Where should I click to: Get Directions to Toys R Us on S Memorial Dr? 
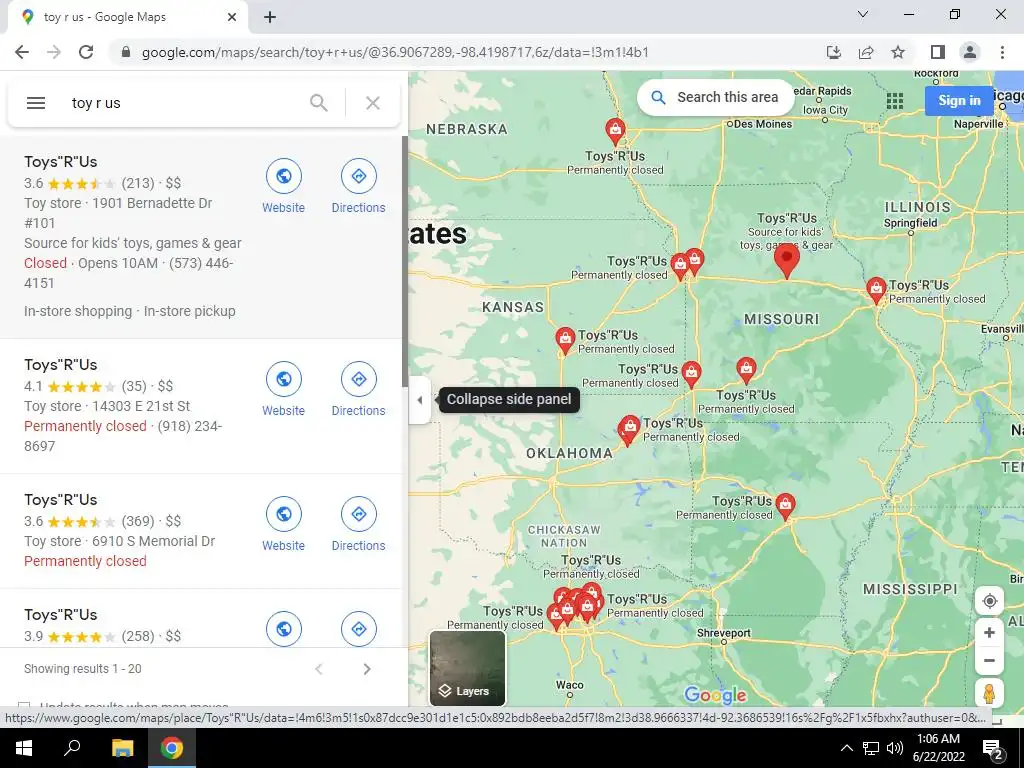(359, 525)
